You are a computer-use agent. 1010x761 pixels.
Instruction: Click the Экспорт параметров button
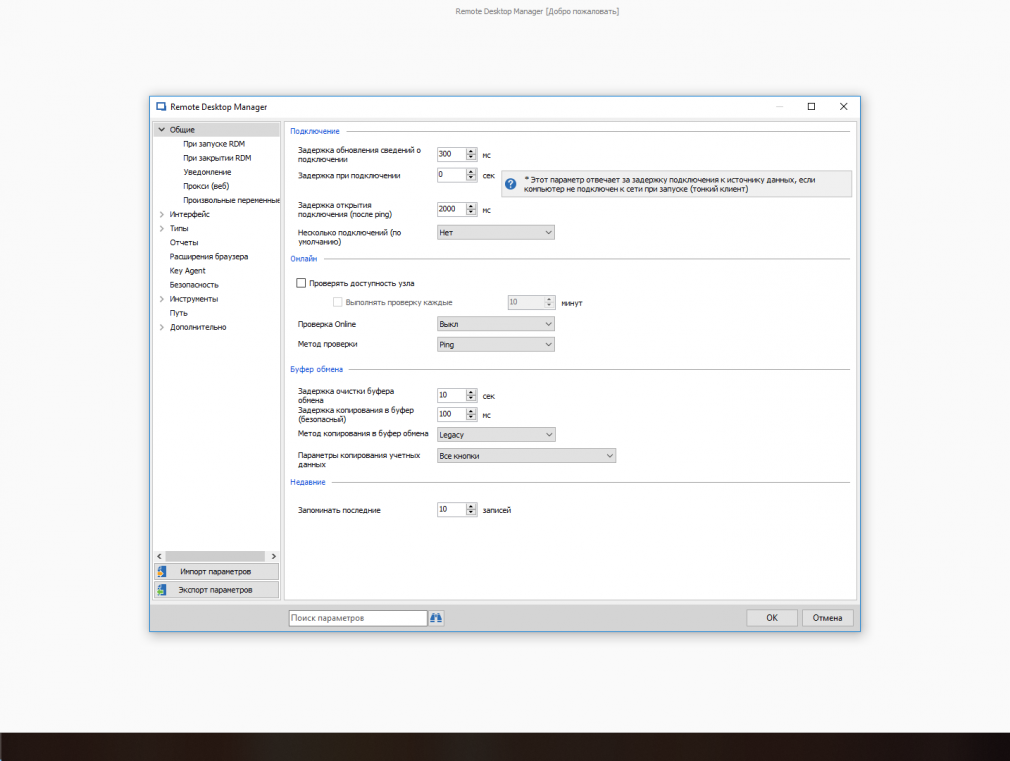(216, 590)
